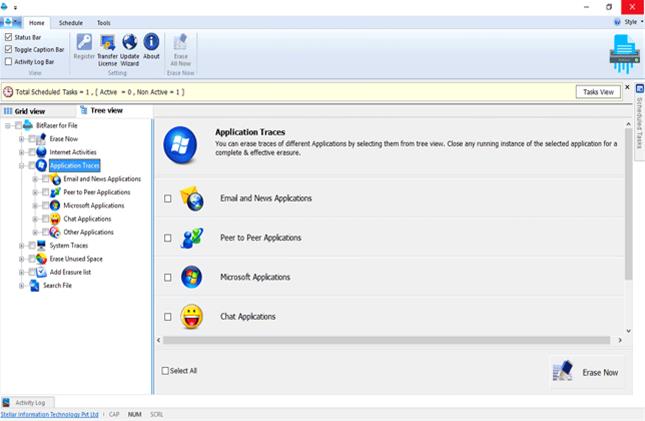
Task: Switch to the Schedule ribbon tab
Action: (71, 22)
